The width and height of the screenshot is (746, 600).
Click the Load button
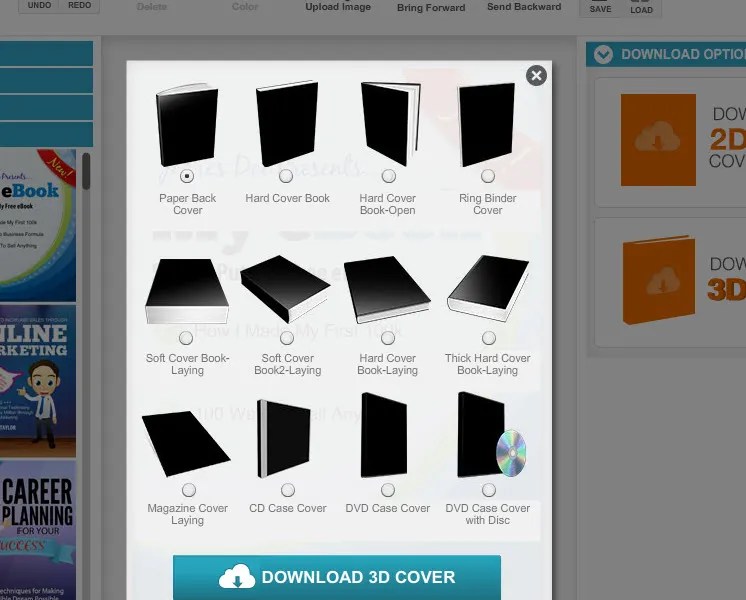pyautogui.click(x=641, y=7)
